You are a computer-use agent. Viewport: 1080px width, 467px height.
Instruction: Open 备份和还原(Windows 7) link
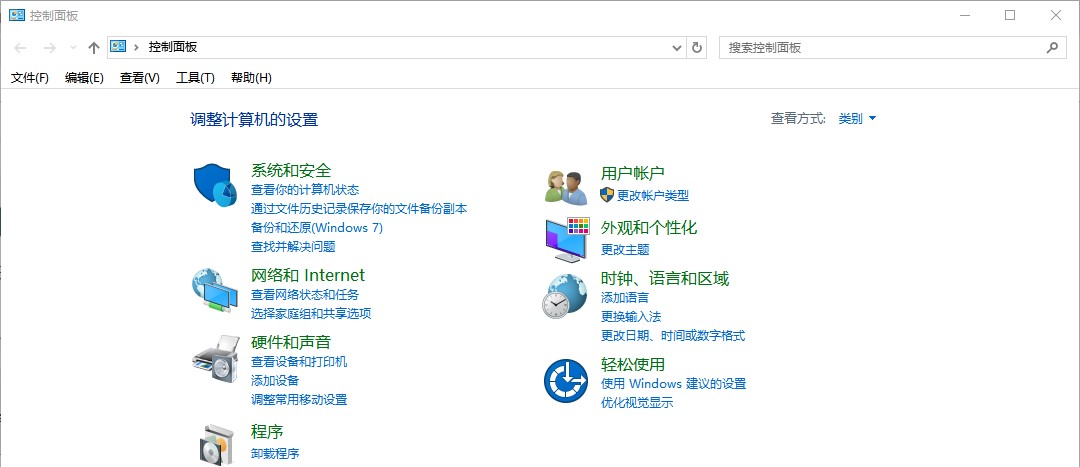point(317,227)
